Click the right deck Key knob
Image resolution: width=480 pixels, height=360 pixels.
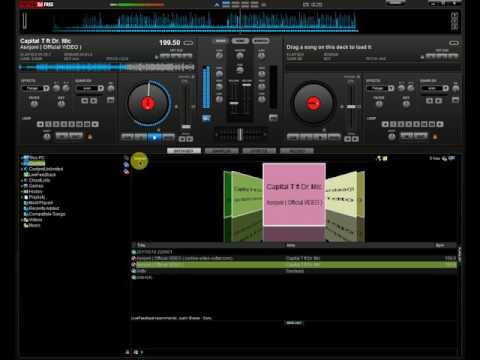pos(406,104)
